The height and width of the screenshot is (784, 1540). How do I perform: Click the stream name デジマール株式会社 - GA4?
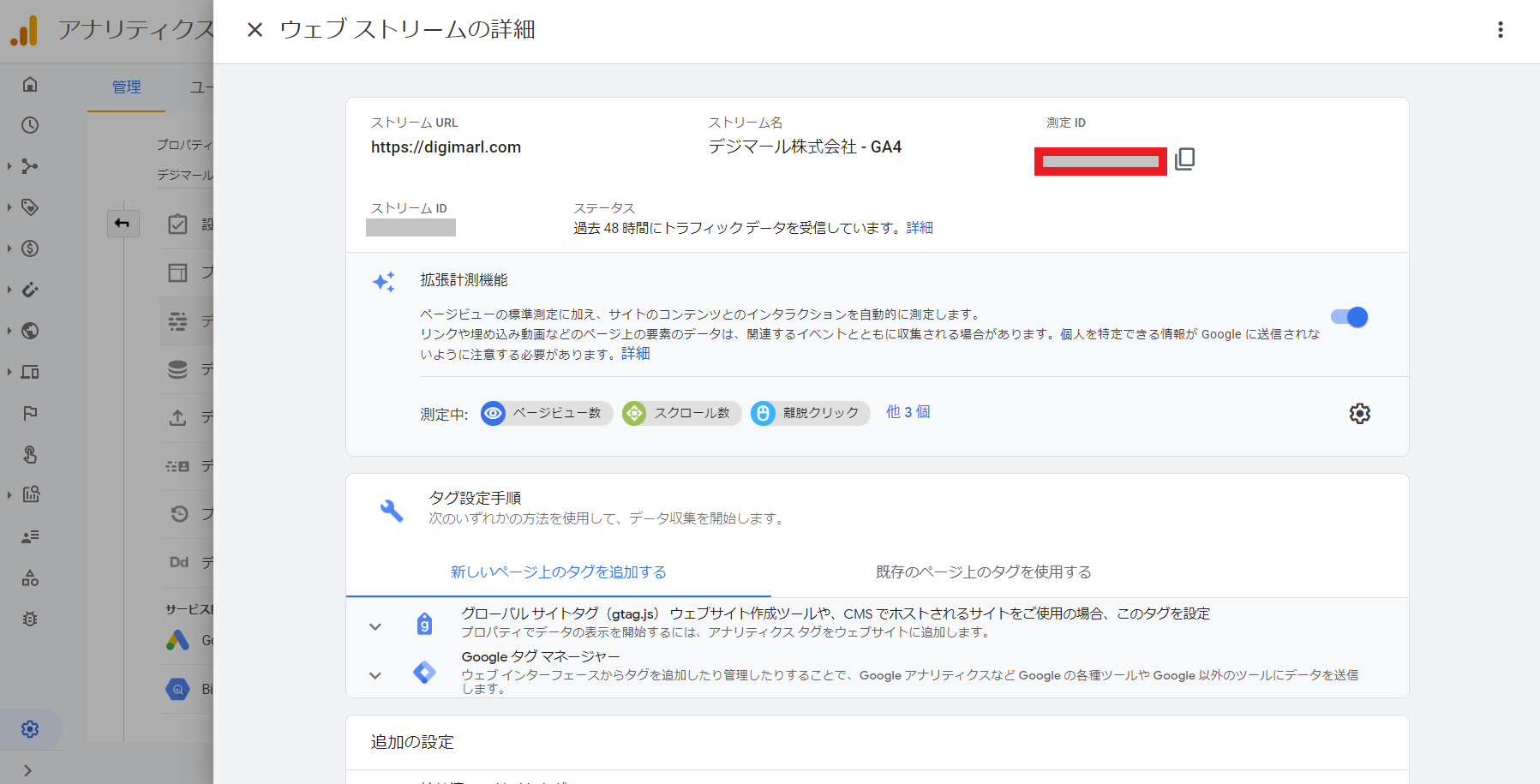805,147
